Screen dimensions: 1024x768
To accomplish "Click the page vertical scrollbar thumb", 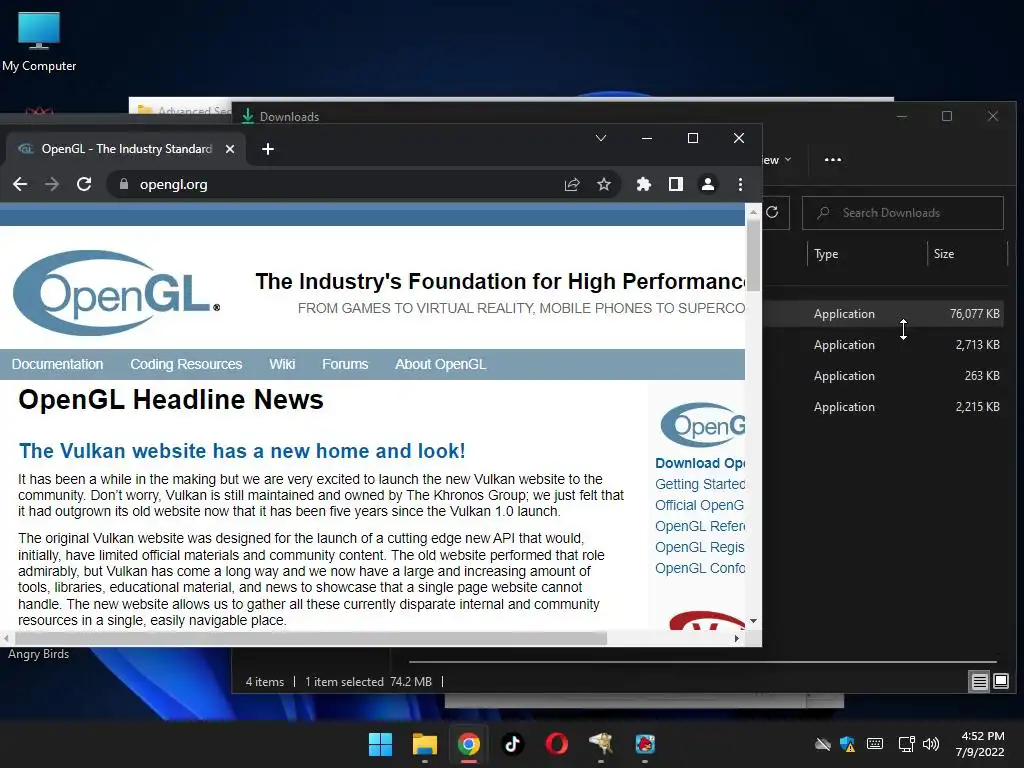I will (753, 255).
